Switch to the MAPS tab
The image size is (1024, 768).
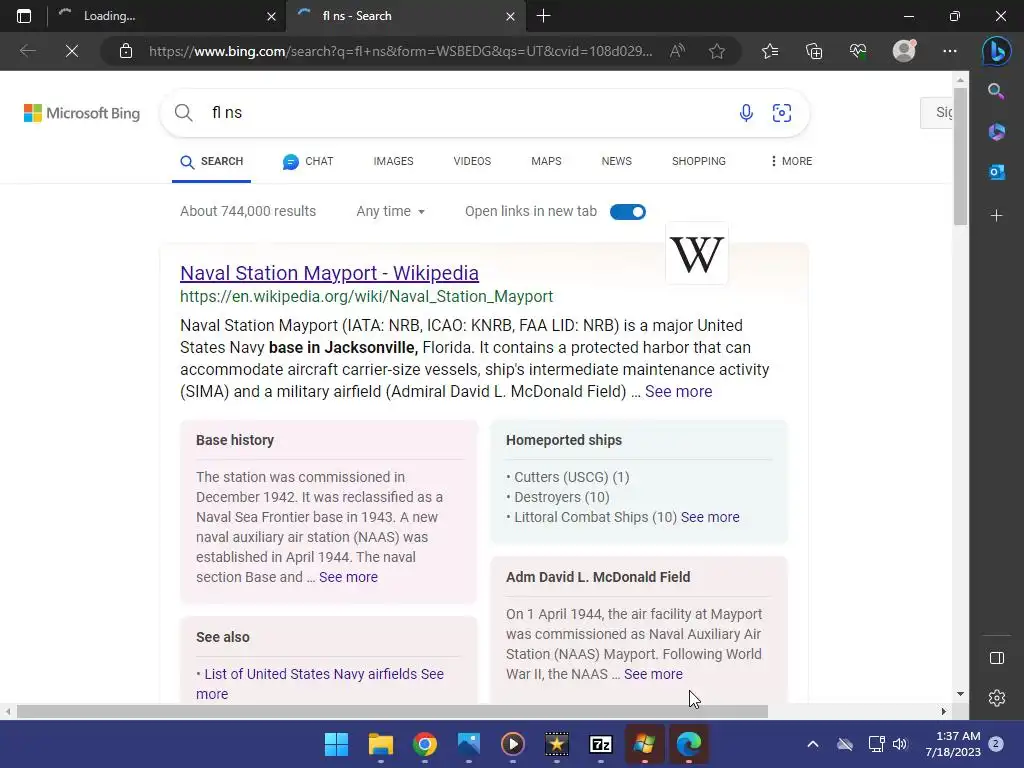[546, 161]
